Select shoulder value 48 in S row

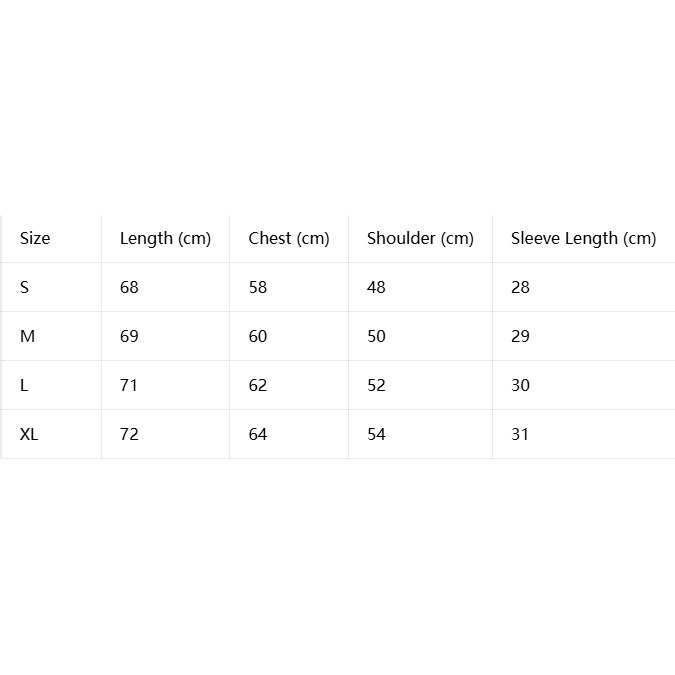click(x=376, y=287)
